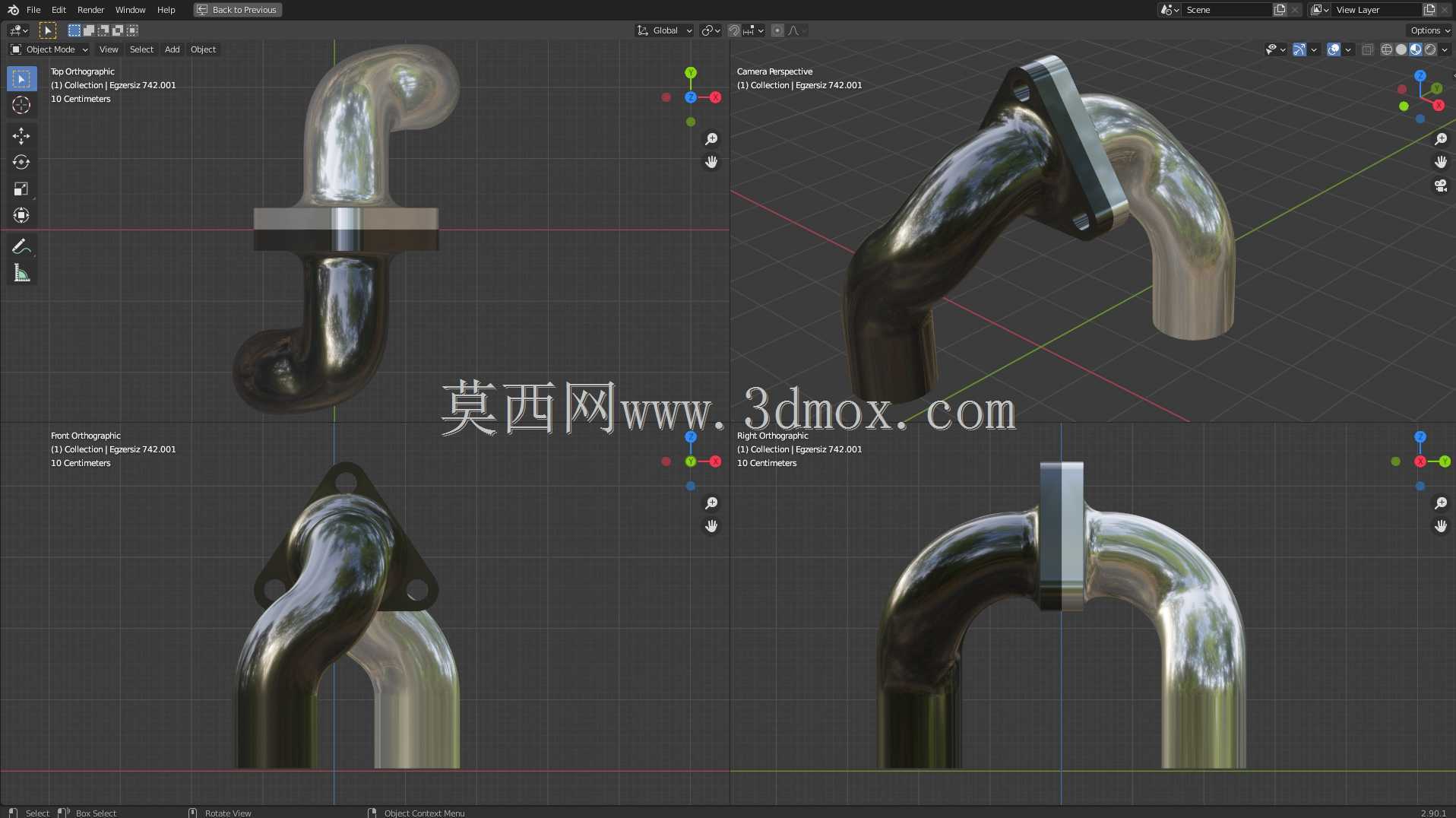Viewport: 1456px width, 818px height.
Task: Switch to rendered viewport shading
Action: click(1430, 49)
